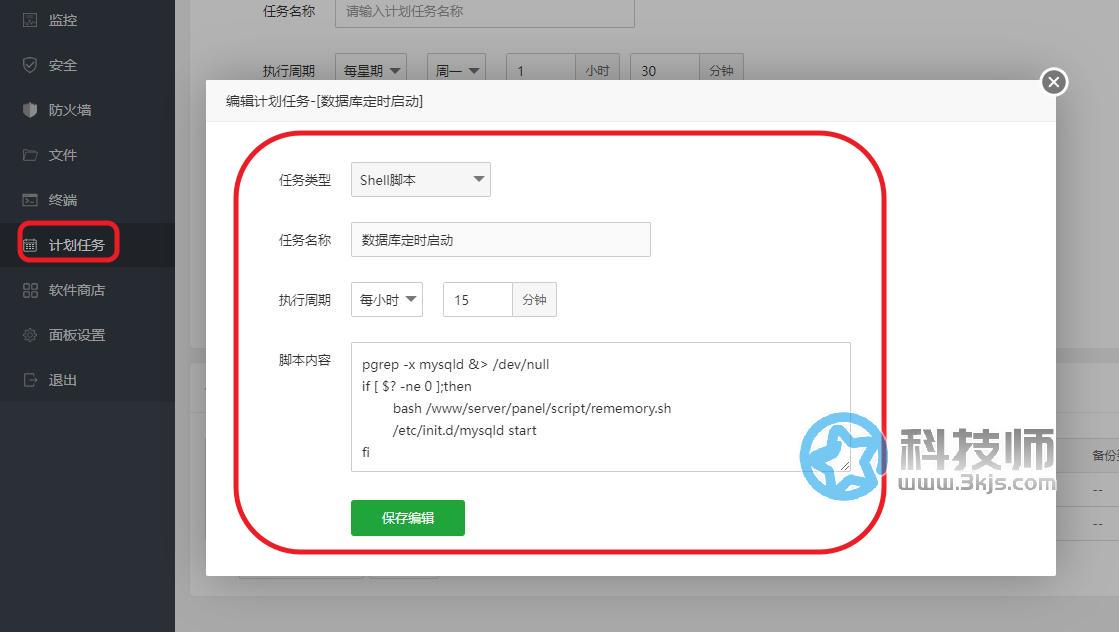Viewport: 1119px width, 632px height.
Task: Click script line '/etc/init.d/mysqld start'
Action: point(465,430)
